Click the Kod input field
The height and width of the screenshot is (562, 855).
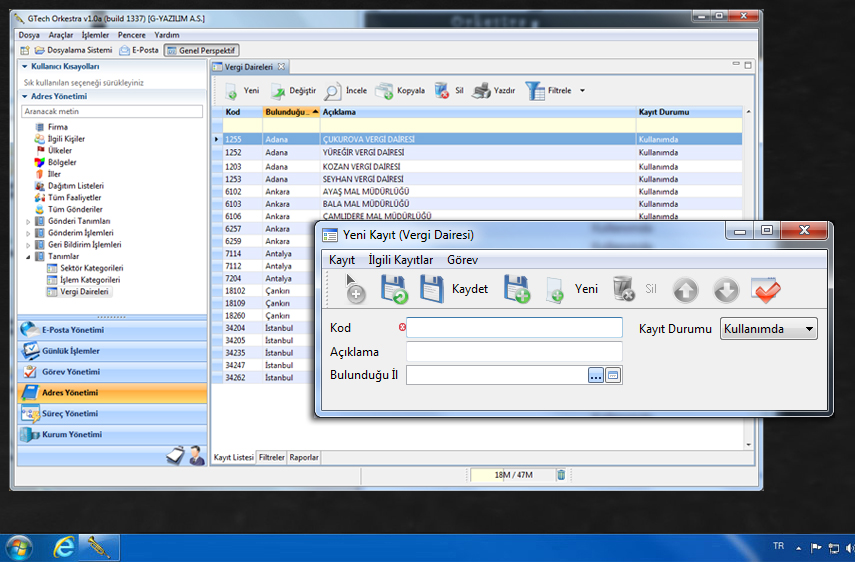point(514,329)
